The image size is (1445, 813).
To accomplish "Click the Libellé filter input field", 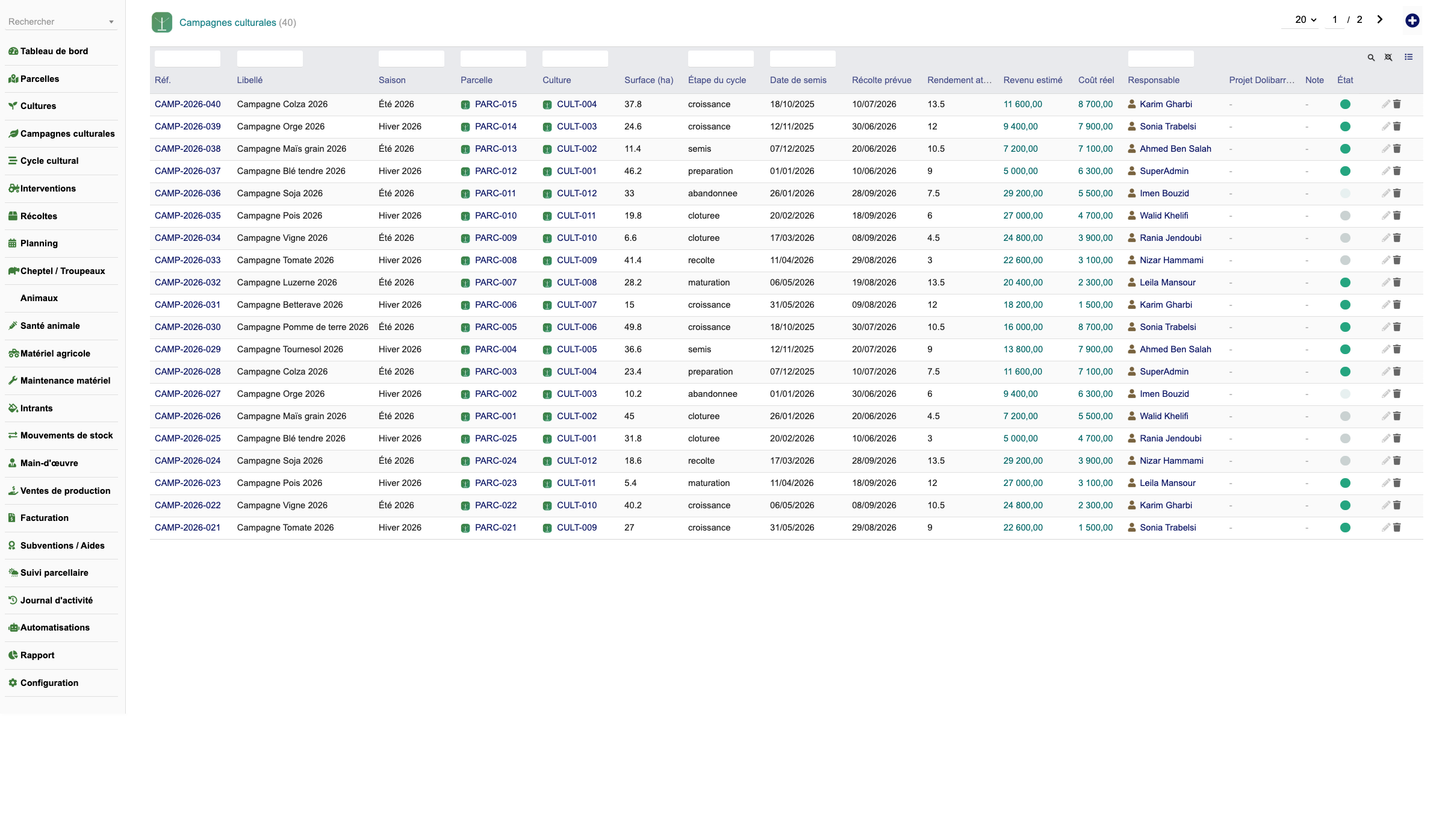I will tap(270, 59).
